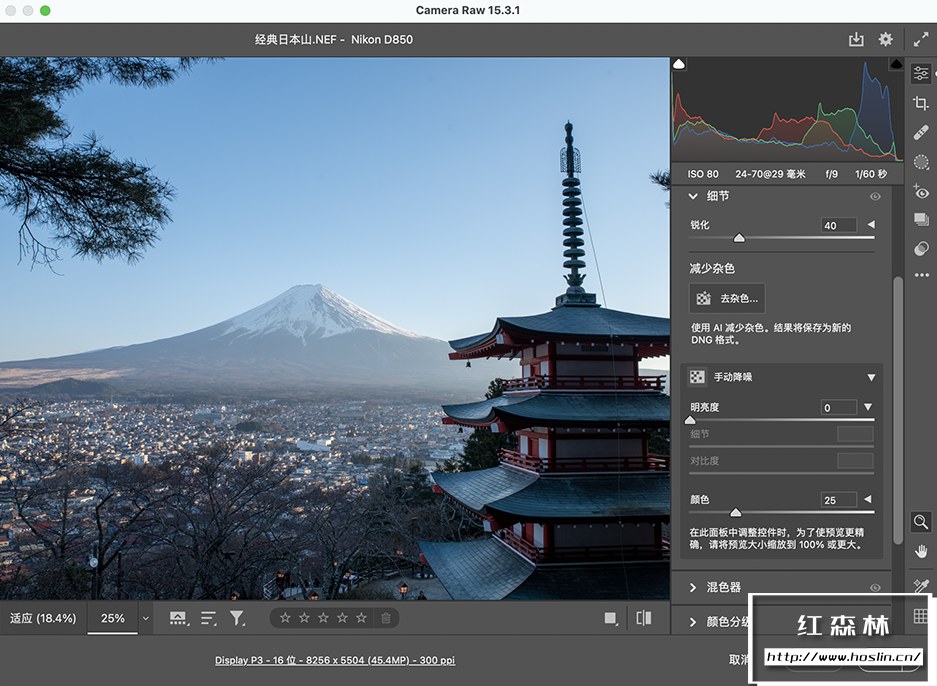Toggle visibility eye for 细节 panel
This screenshot has width=937, height=686.
875,197
